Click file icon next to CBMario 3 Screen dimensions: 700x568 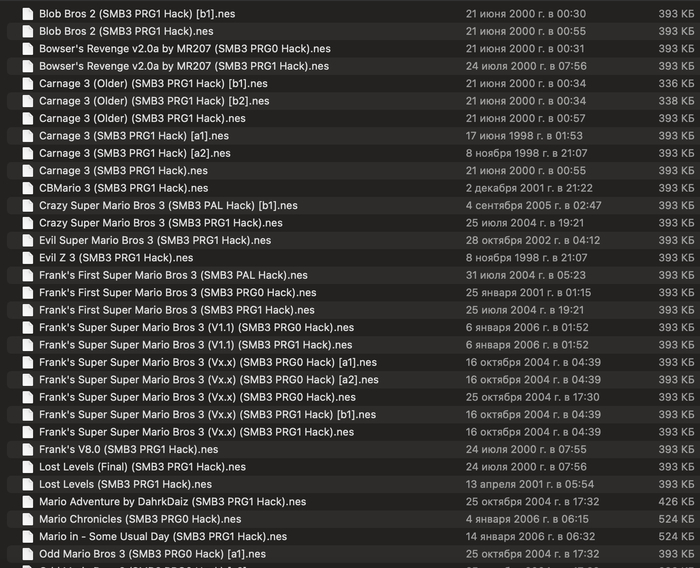click(28, 188)
